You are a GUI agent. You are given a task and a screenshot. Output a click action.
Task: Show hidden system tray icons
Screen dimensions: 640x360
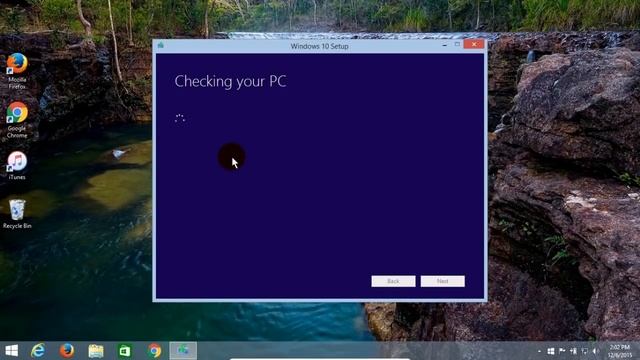[x=540, y=351]
